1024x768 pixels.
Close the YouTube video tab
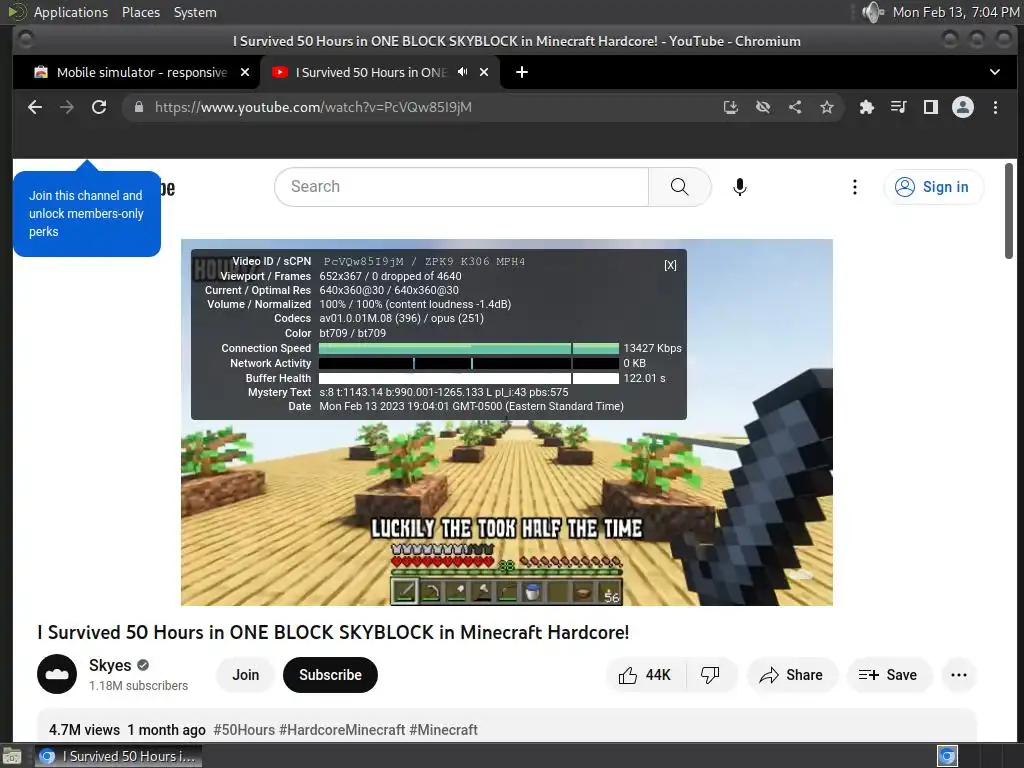tap(484, 72)
